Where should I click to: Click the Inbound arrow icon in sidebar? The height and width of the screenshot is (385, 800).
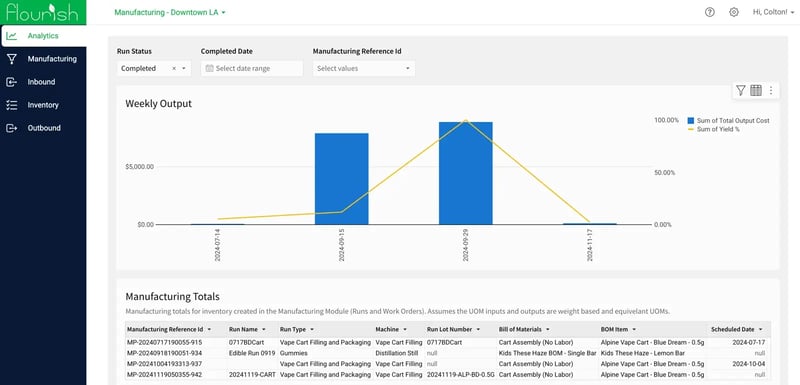coord(11,82)
